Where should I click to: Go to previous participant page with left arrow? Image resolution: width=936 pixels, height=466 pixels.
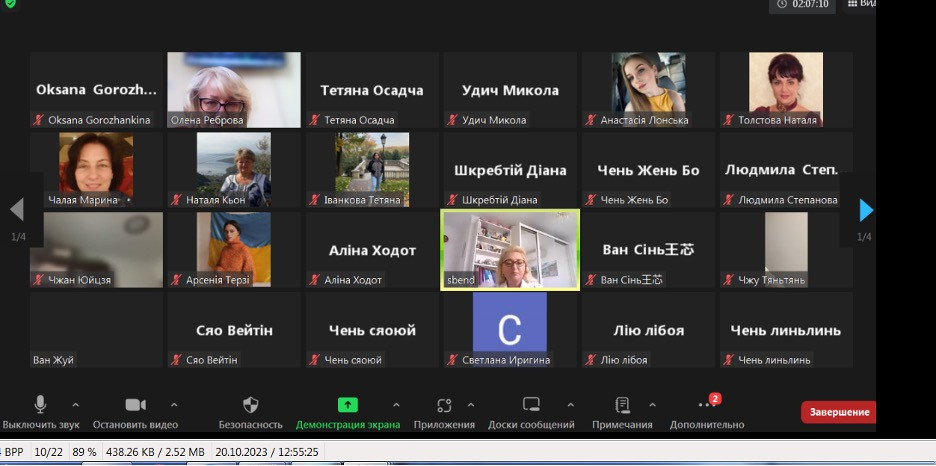[16, 210]
